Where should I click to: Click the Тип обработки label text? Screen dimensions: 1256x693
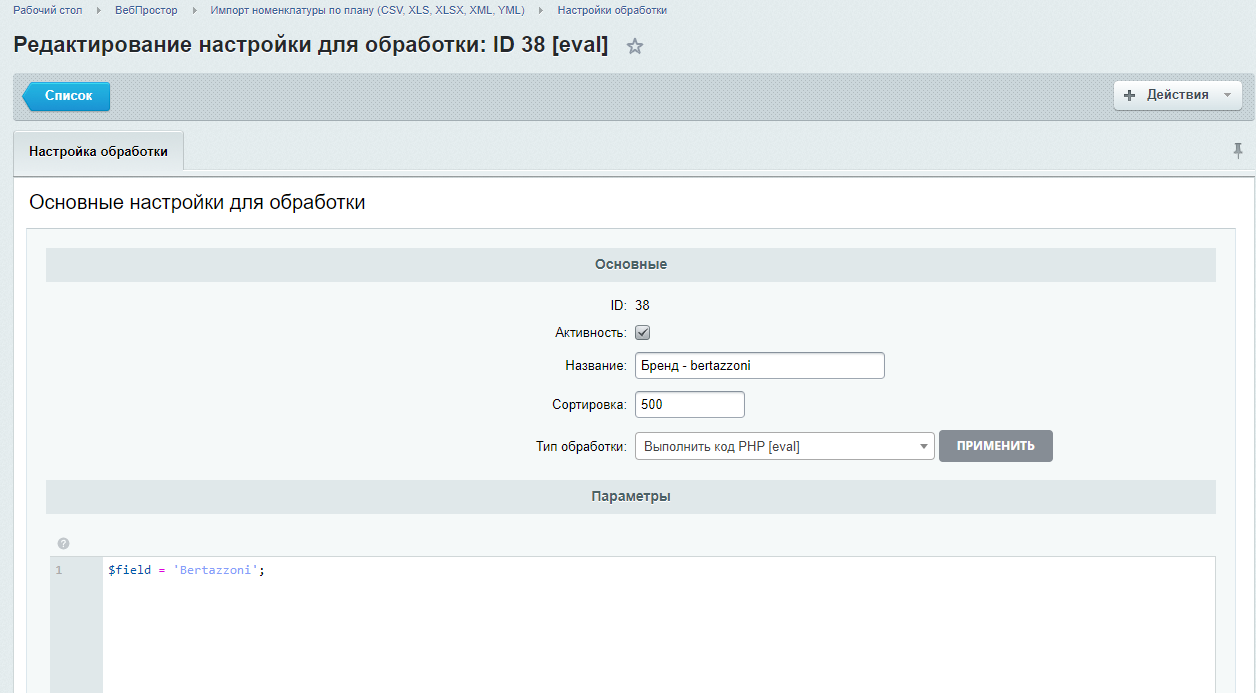coord(581,446)
